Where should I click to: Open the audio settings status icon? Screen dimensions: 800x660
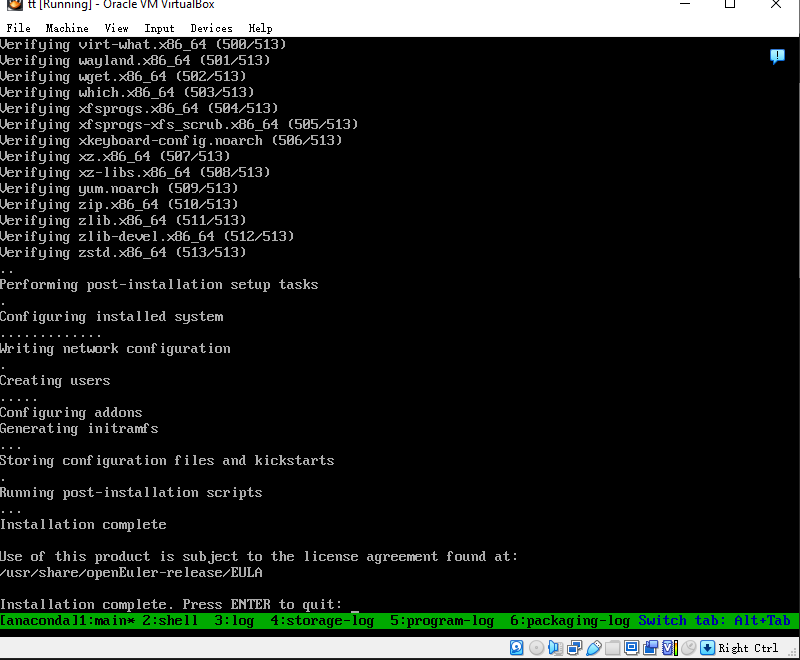click(x=555, y=647)
